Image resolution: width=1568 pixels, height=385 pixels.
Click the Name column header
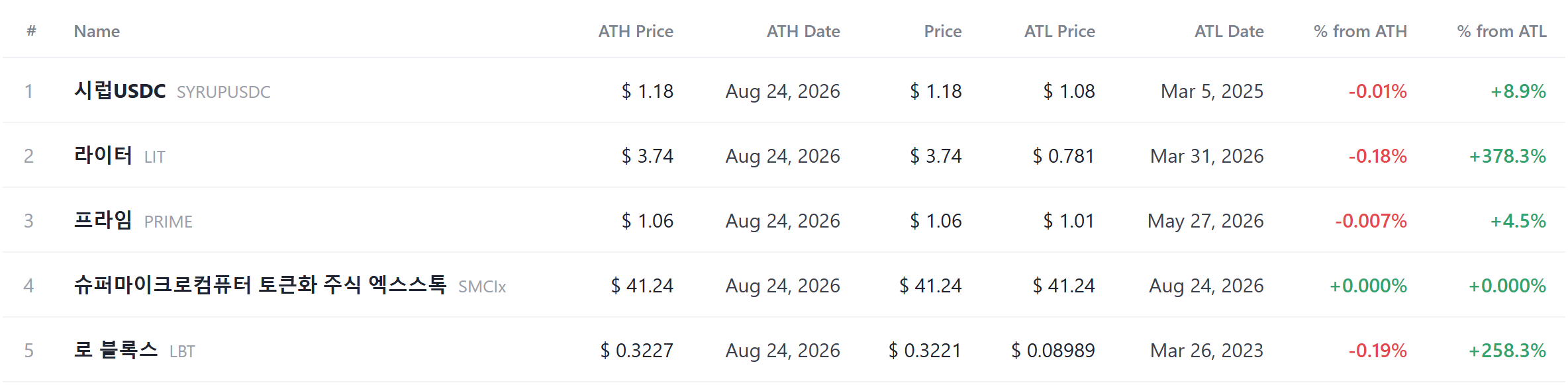[97, 31]
